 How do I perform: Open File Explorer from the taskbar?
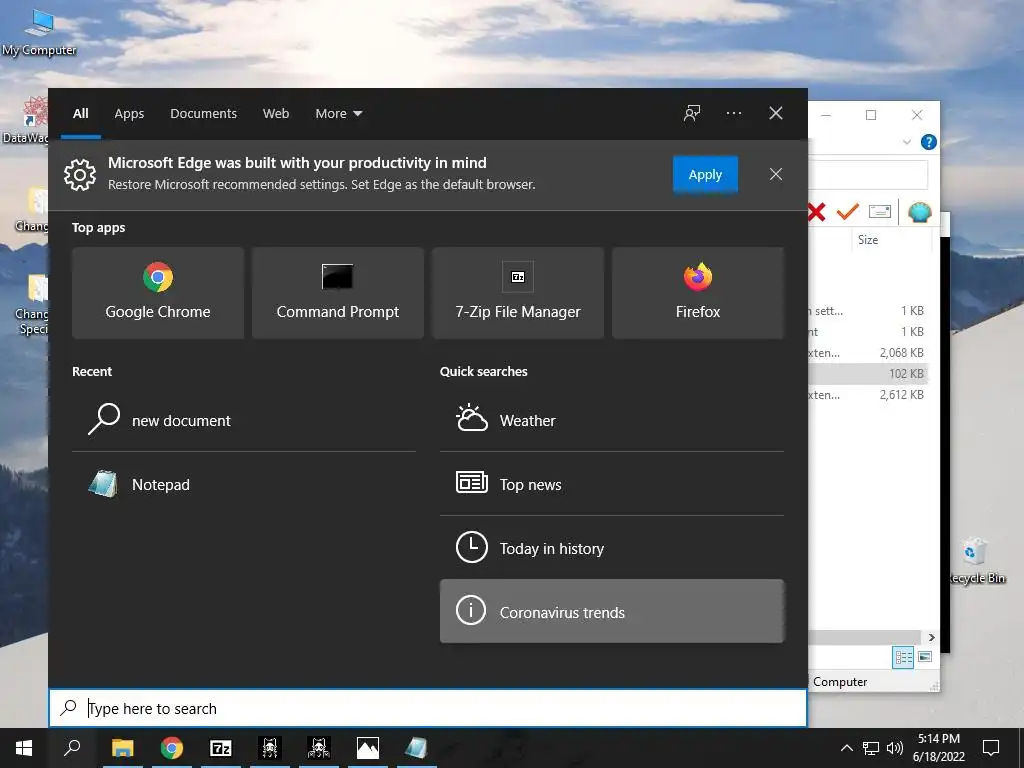123,748
